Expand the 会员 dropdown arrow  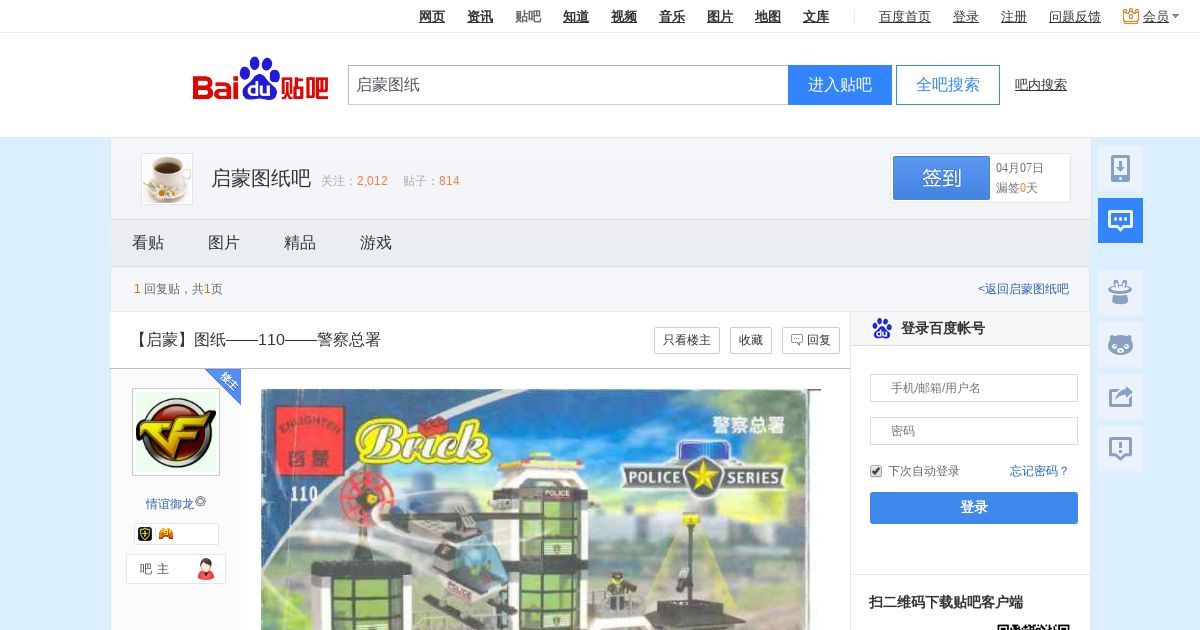pos(1176,16)
